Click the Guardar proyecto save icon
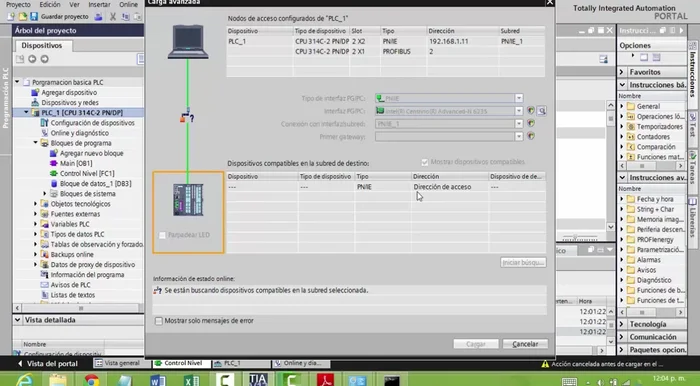The image size is (700, 386). point(34,17)
